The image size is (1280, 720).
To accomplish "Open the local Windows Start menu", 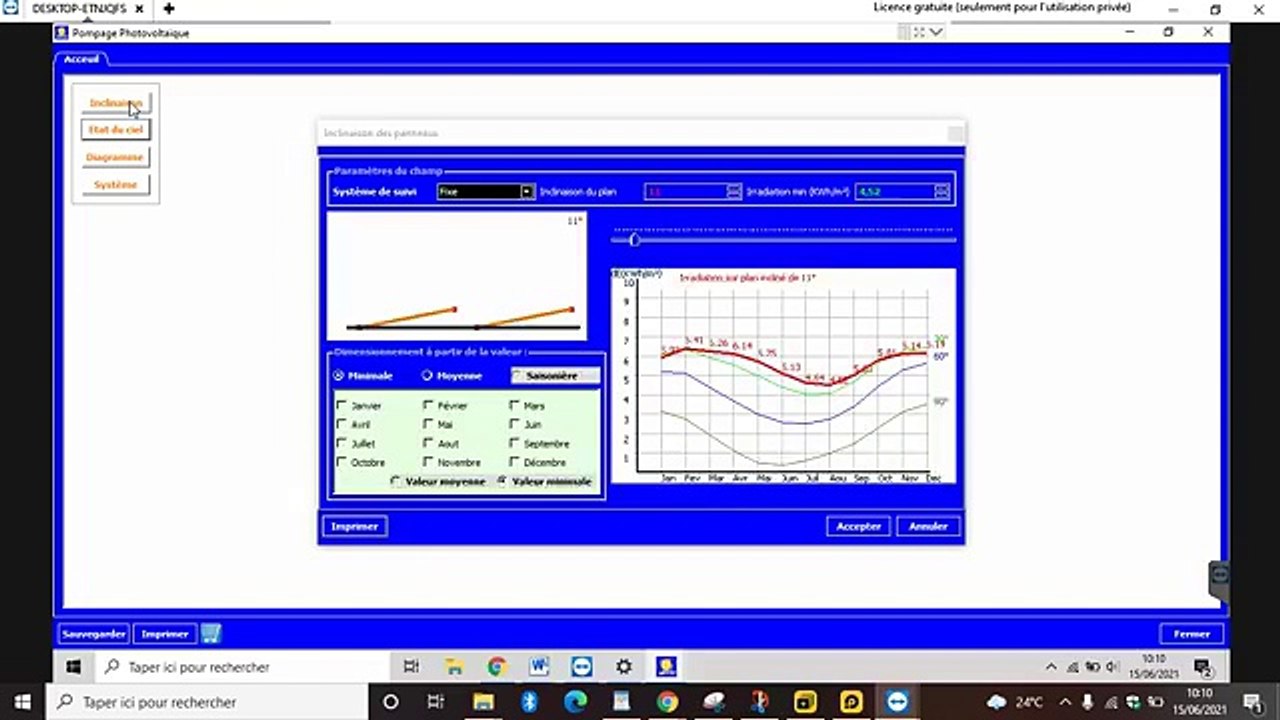I will click(23, 702).
